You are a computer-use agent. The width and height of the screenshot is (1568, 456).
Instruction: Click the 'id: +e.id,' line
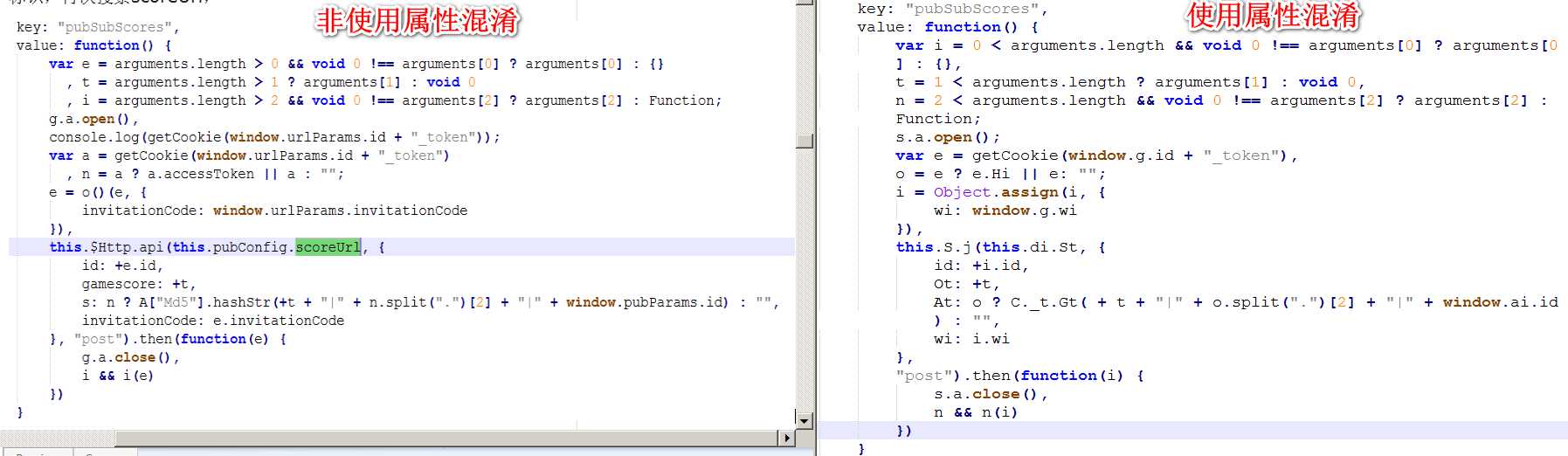[x=122, y=266]
